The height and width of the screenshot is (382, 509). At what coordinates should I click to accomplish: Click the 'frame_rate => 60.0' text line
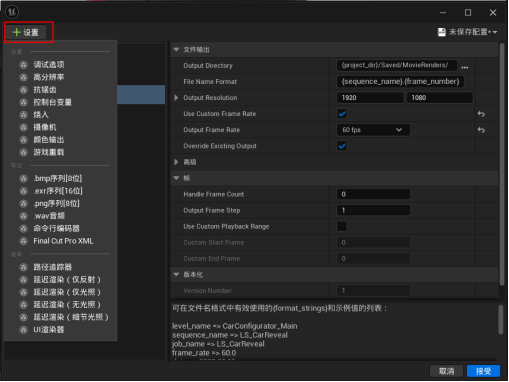pos(204,353)
